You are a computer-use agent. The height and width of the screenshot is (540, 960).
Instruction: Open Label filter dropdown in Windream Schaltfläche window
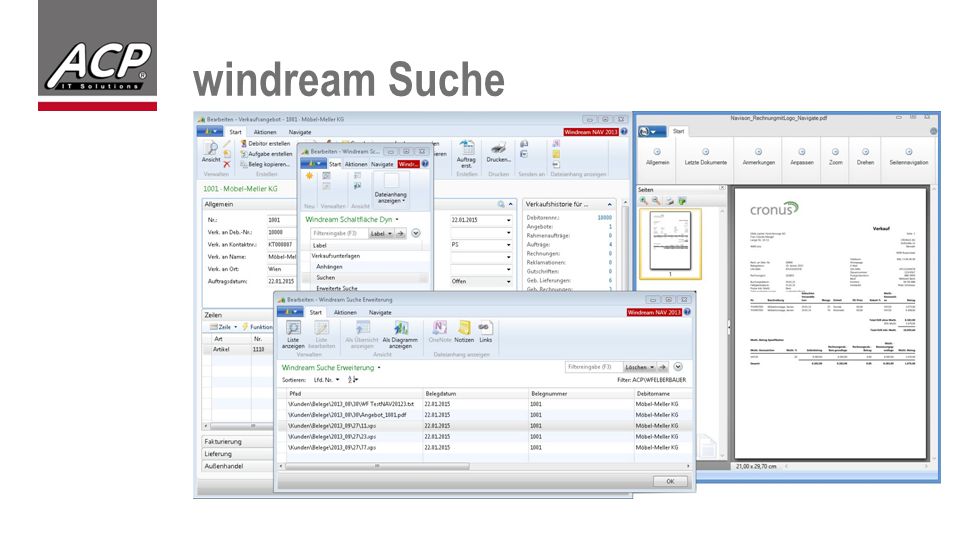[x=389, y=234]
